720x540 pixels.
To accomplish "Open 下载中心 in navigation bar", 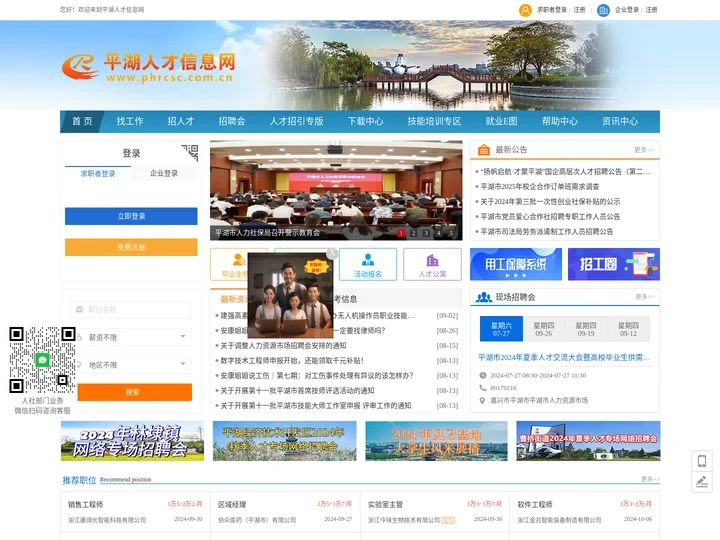I will pos(366,121).
